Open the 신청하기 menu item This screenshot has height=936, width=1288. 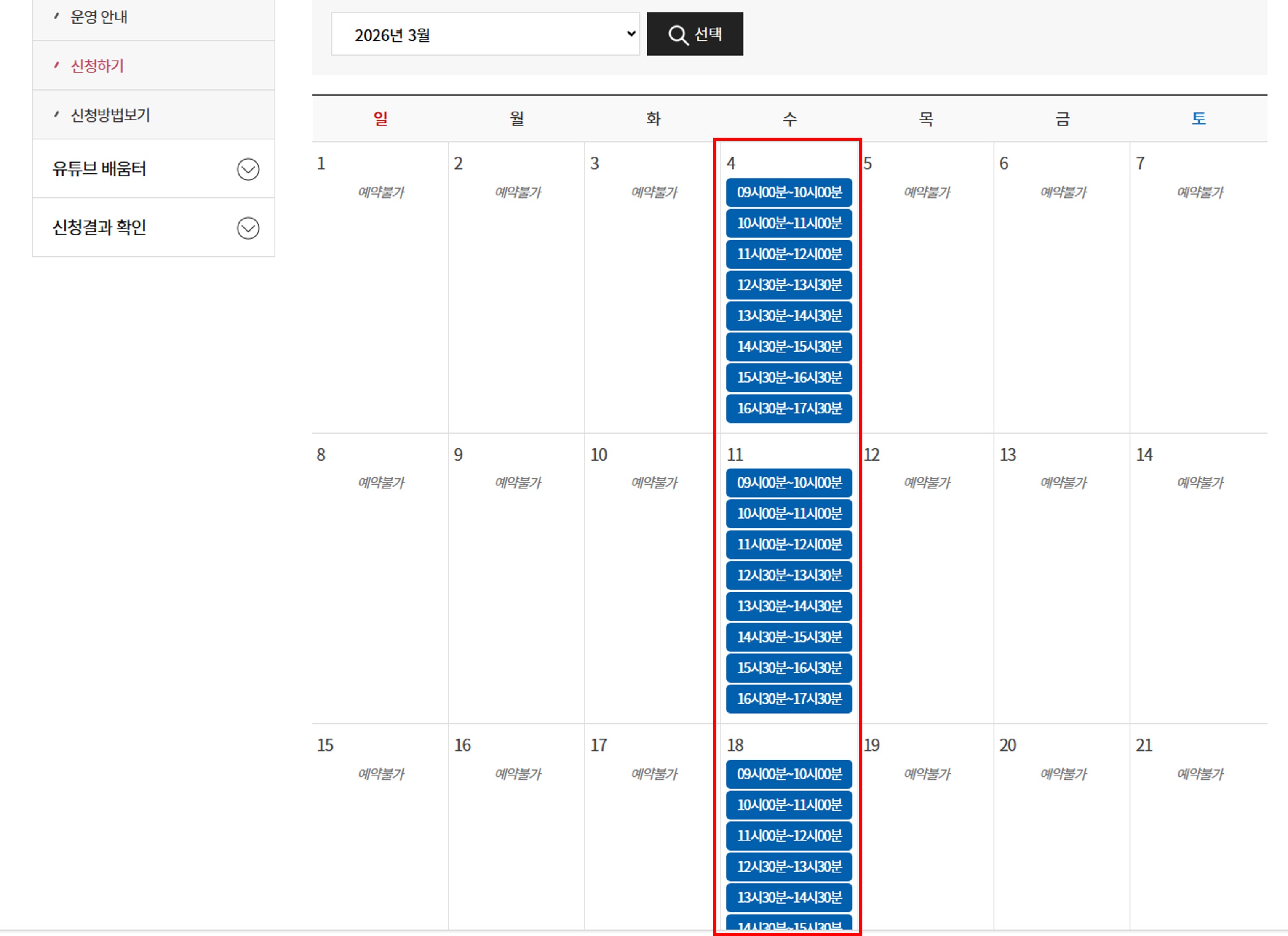pos(96,66)
